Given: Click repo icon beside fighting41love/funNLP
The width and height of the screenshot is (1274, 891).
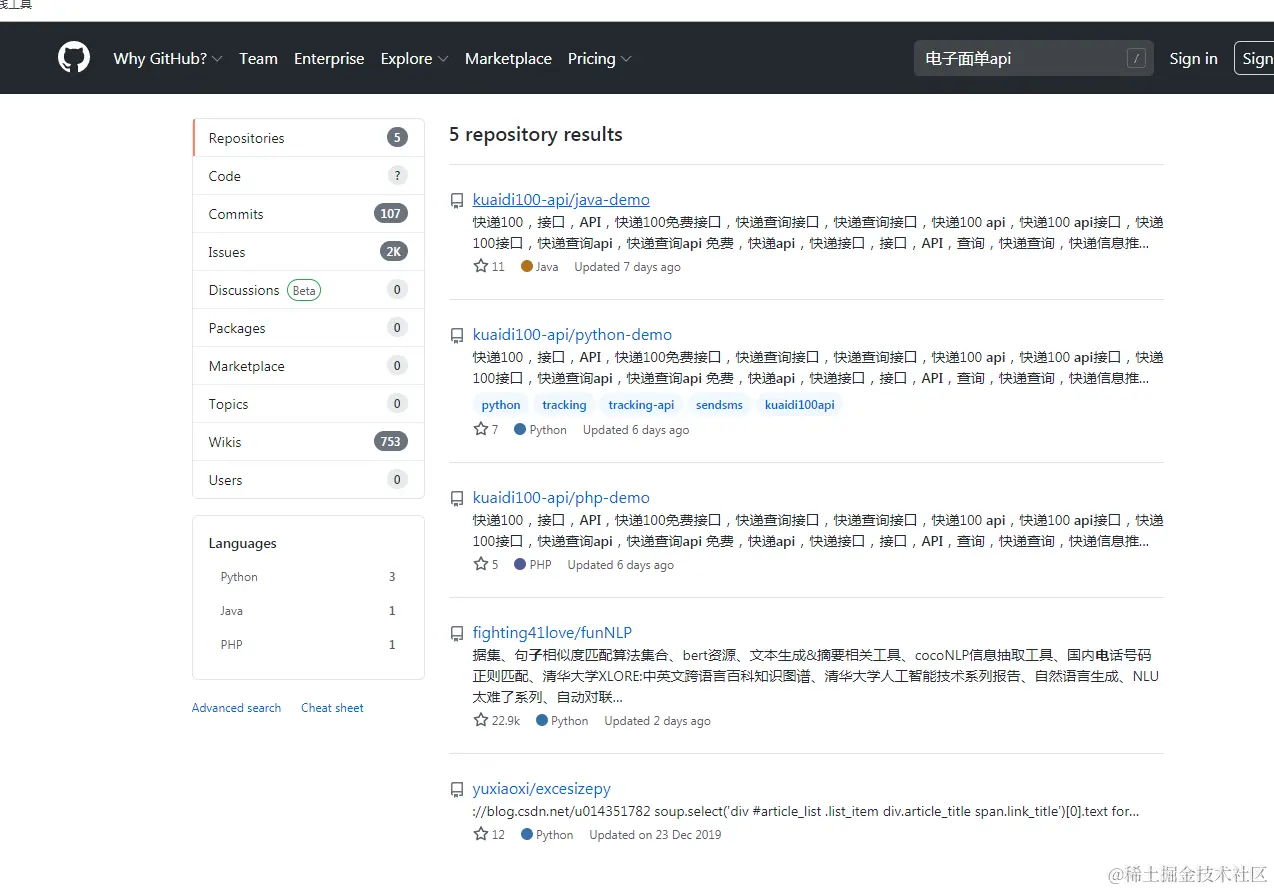Looking at the screenshot, I should [457, 634].
